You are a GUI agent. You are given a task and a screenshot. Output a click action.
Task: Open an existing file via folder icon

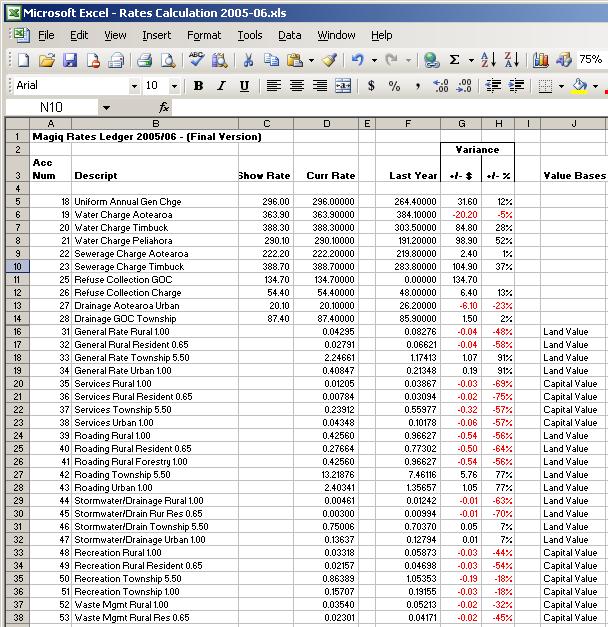[x=47, y=61]
